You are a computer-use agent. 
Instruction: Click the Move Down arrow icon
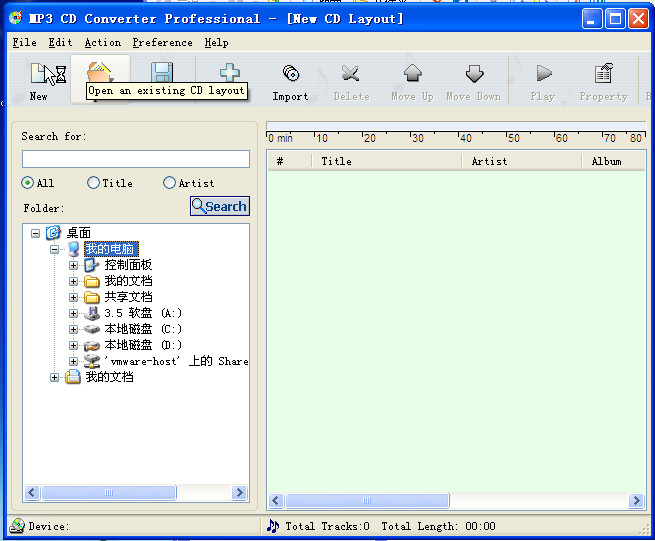[x=474, y=74]
